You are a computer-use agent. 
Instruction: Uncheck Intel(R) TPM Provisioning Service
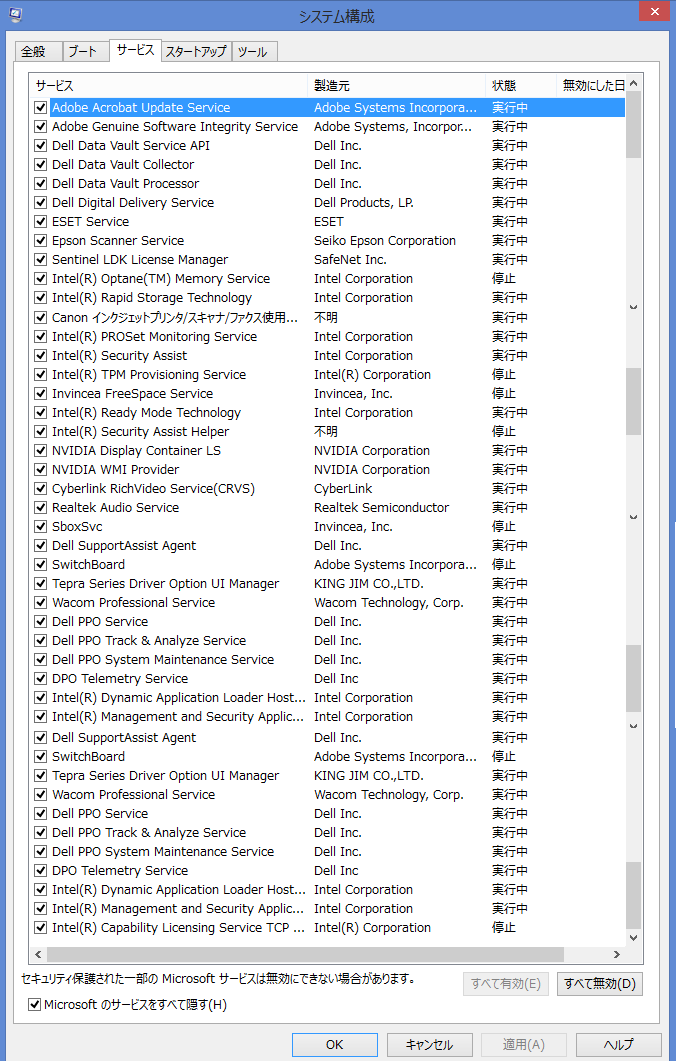coord(41,375)
